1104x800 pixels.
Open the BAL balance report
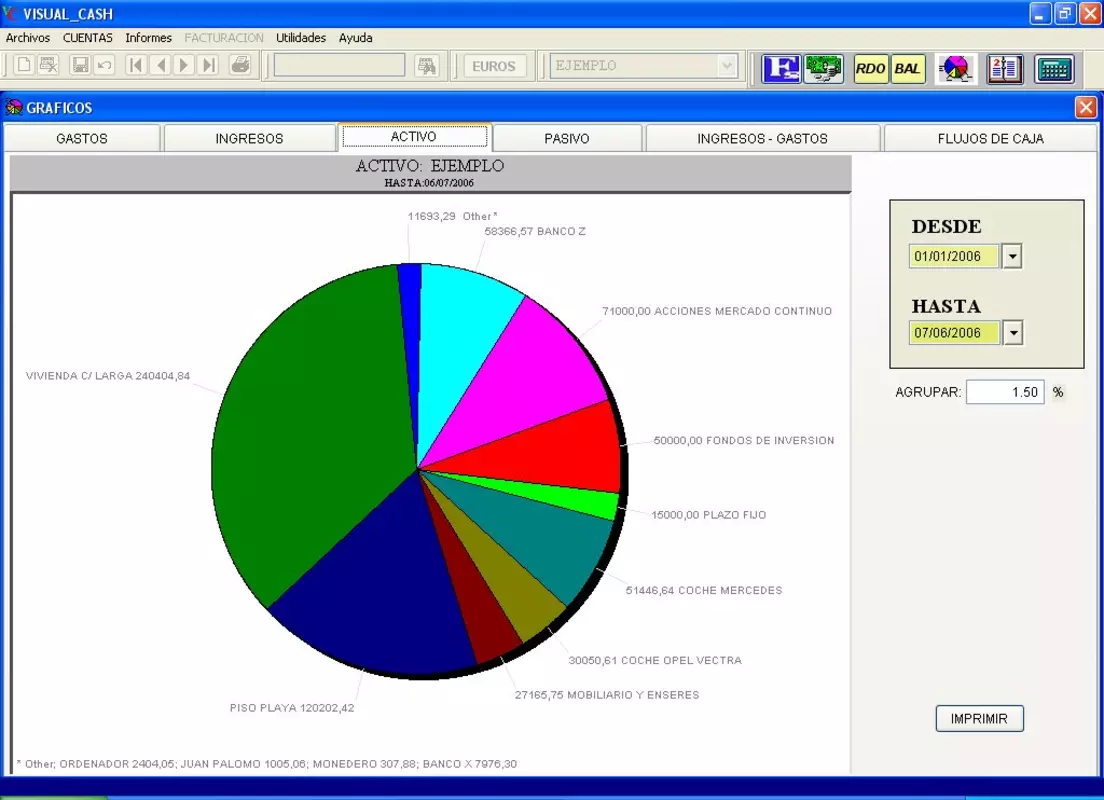click(x=907, y=68)
